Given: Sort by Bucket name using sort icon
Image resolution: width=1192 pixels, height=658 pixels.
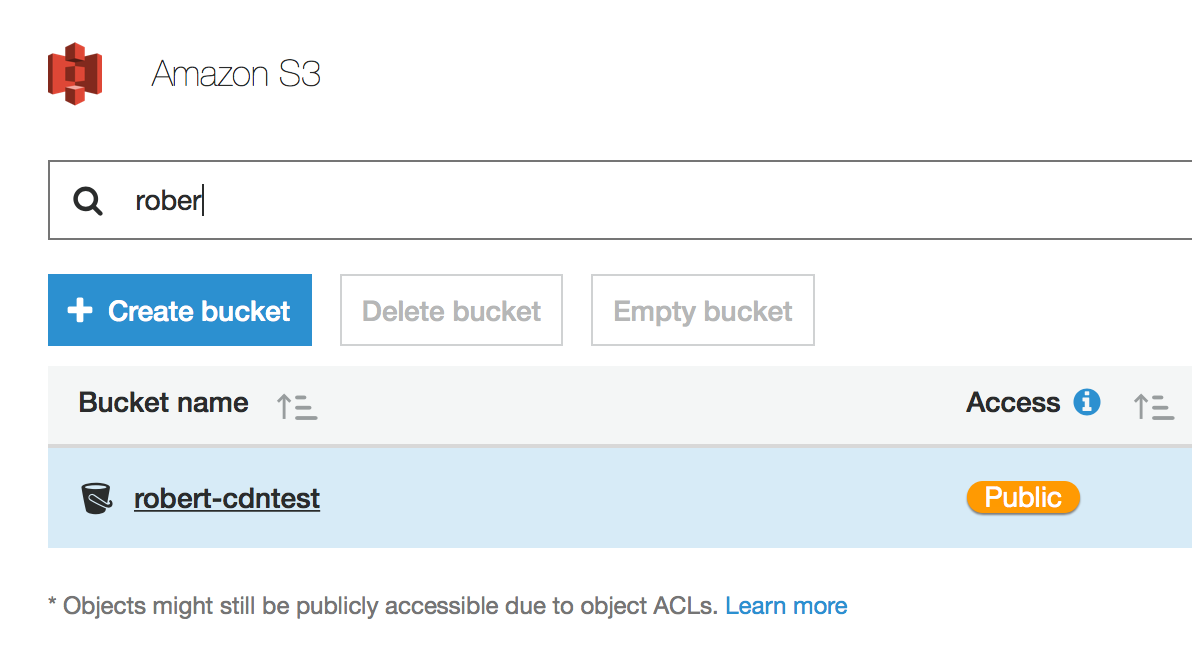Looking at the screenshot, I should point(297,406).
